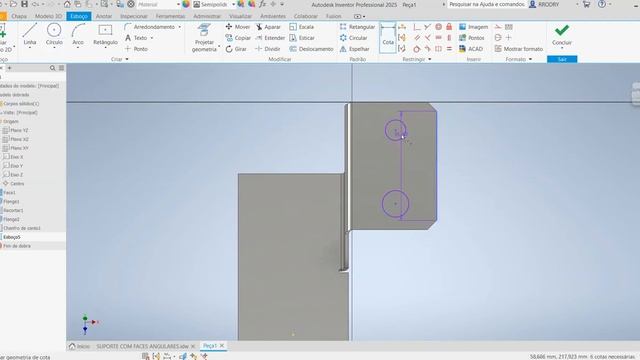Select the Aparar trim tool
640x360 pixels.
pyautogui.click(x=268, y=27)
